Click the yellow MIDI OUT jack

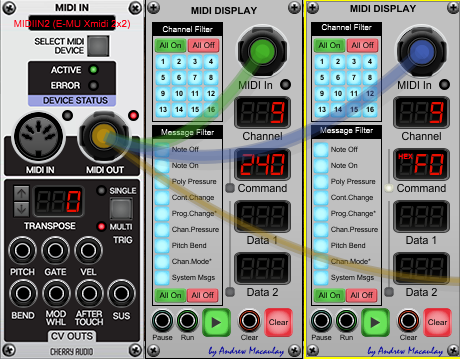click(x=103, y=136)
